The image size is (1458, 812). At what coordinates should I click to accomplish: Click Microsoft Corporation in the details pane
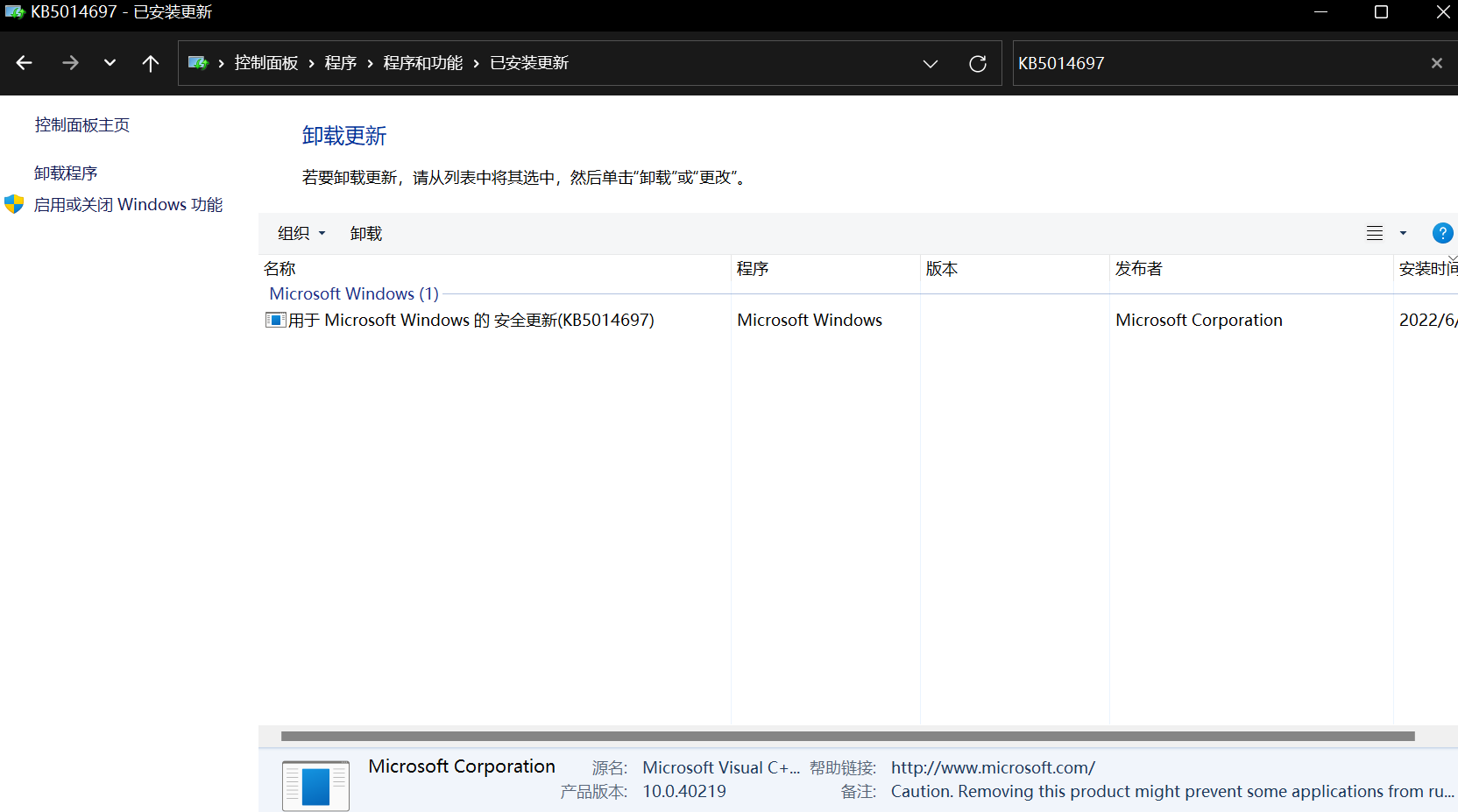(x=462, y=766)
